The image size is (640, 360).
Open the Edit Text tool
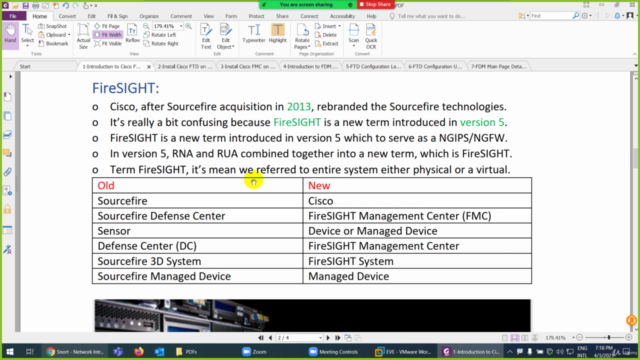(x=206, y=36)
